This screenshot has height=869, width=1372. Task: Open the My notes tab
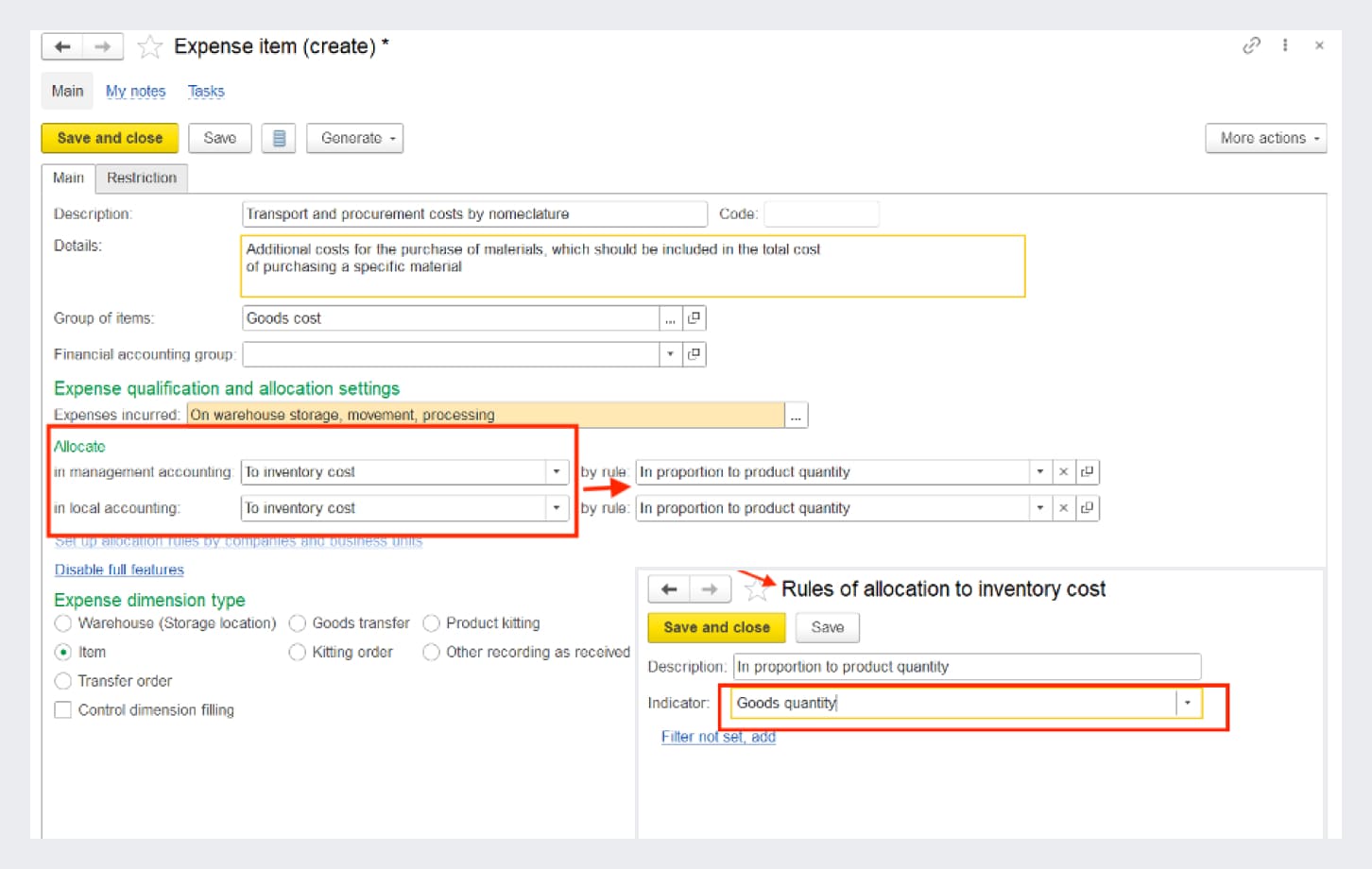pyautogui.click(x=135, y=91)
